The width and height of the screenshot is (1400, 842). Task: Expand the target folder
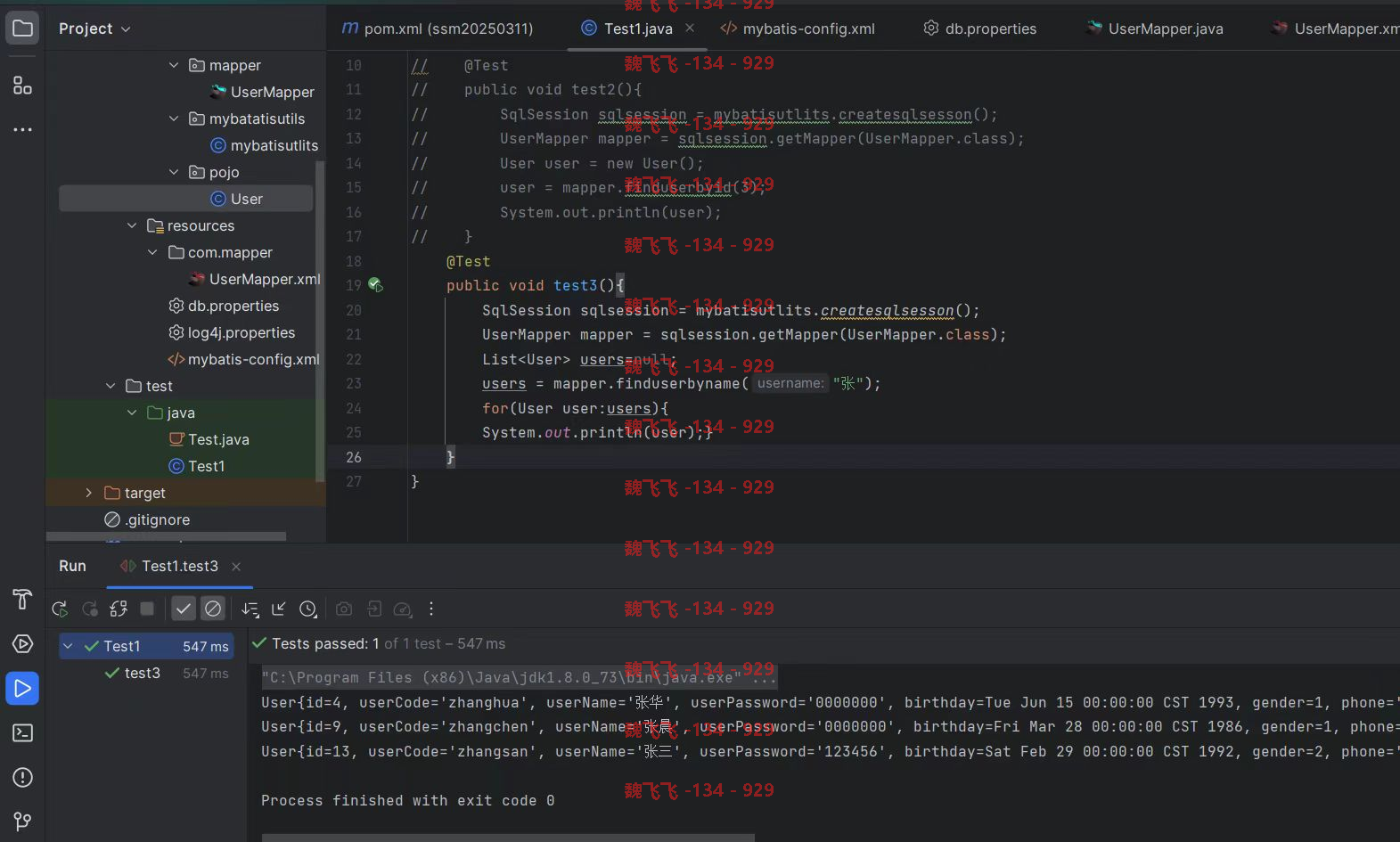pos(88,493)
